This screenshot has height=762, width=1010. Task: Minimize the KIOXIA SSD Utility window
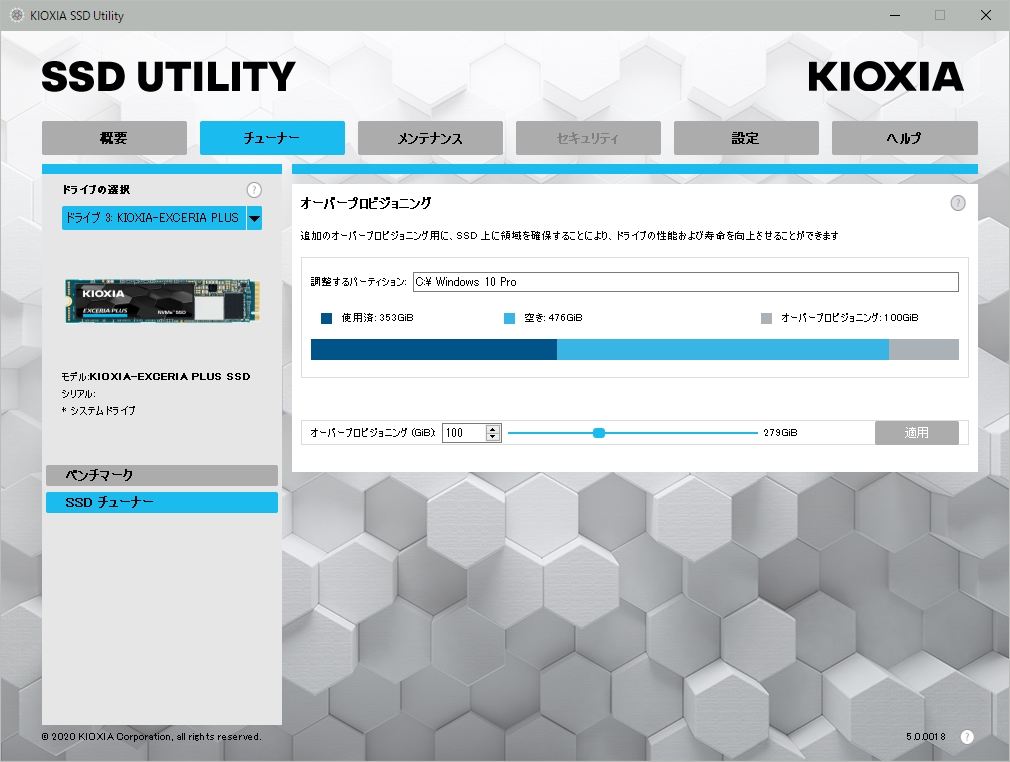coord(895,15)
